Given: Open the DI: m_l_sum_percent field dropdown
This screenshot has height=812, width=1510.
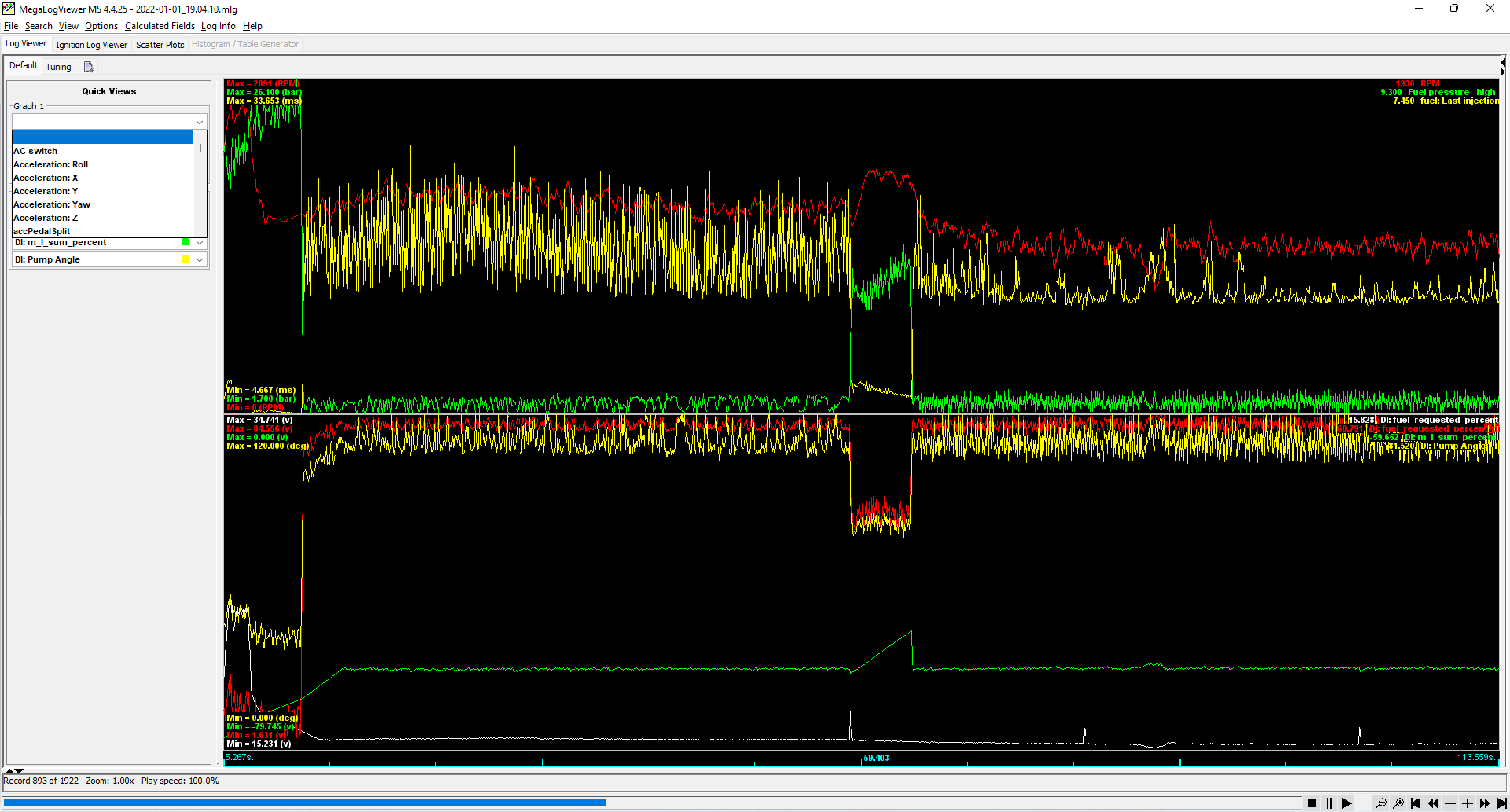Looking at the screenshot, I should point(200,243).
